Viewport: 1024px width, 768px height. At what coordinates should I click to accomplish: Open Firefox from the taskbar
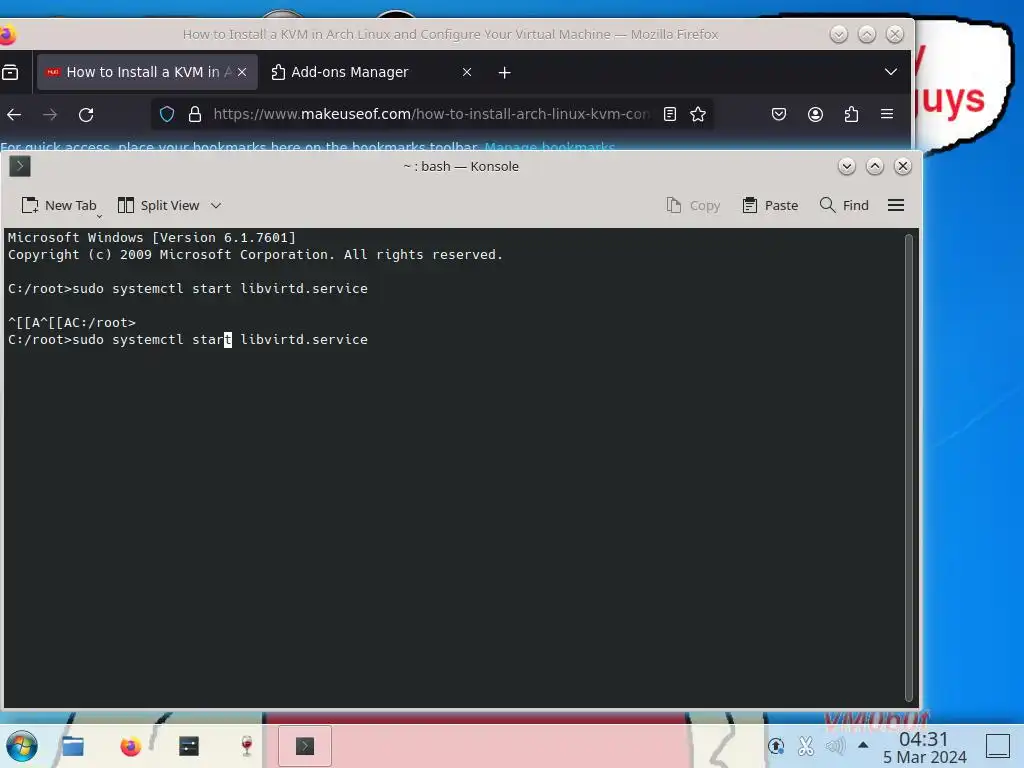131,746
